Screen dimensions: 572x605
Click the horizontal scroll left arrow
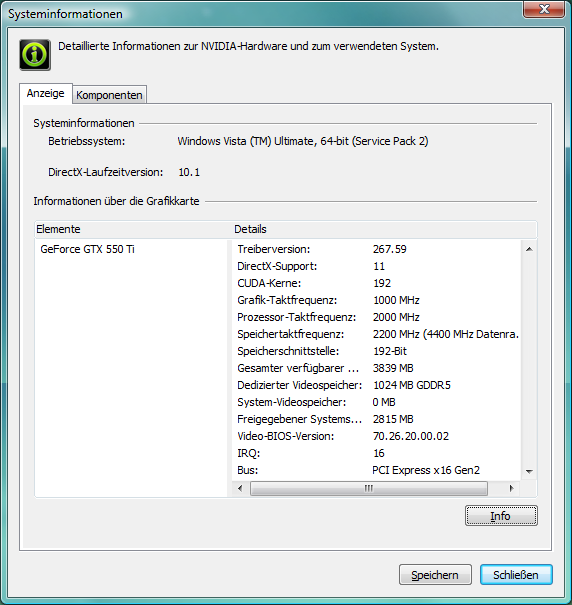point(240,488)
